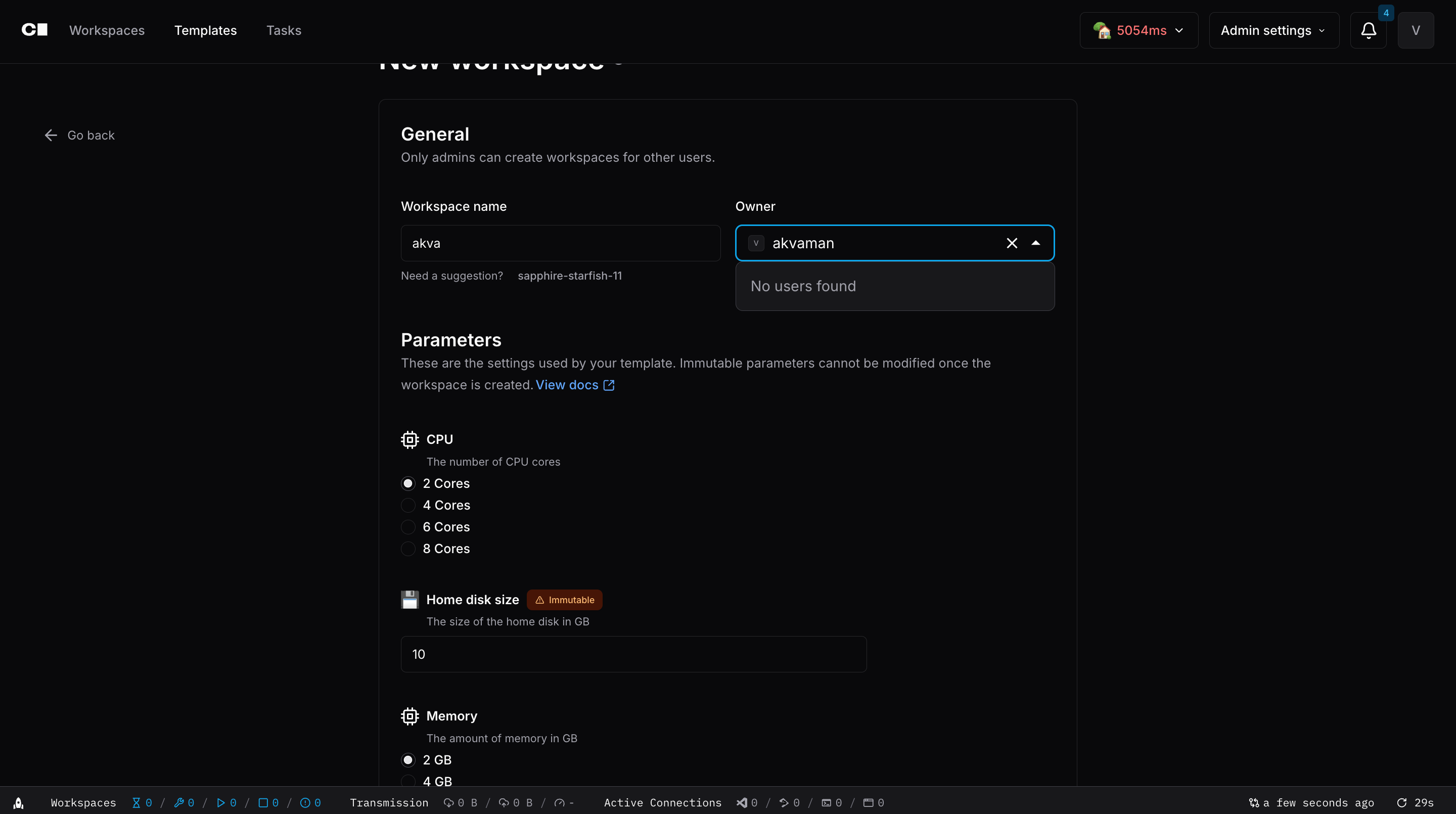Image resolution: width=1456 pixels, height=814 pixels.
Task: Select the 4 Cores radio option
Action: pyautogui.click(x=408, y=506)
